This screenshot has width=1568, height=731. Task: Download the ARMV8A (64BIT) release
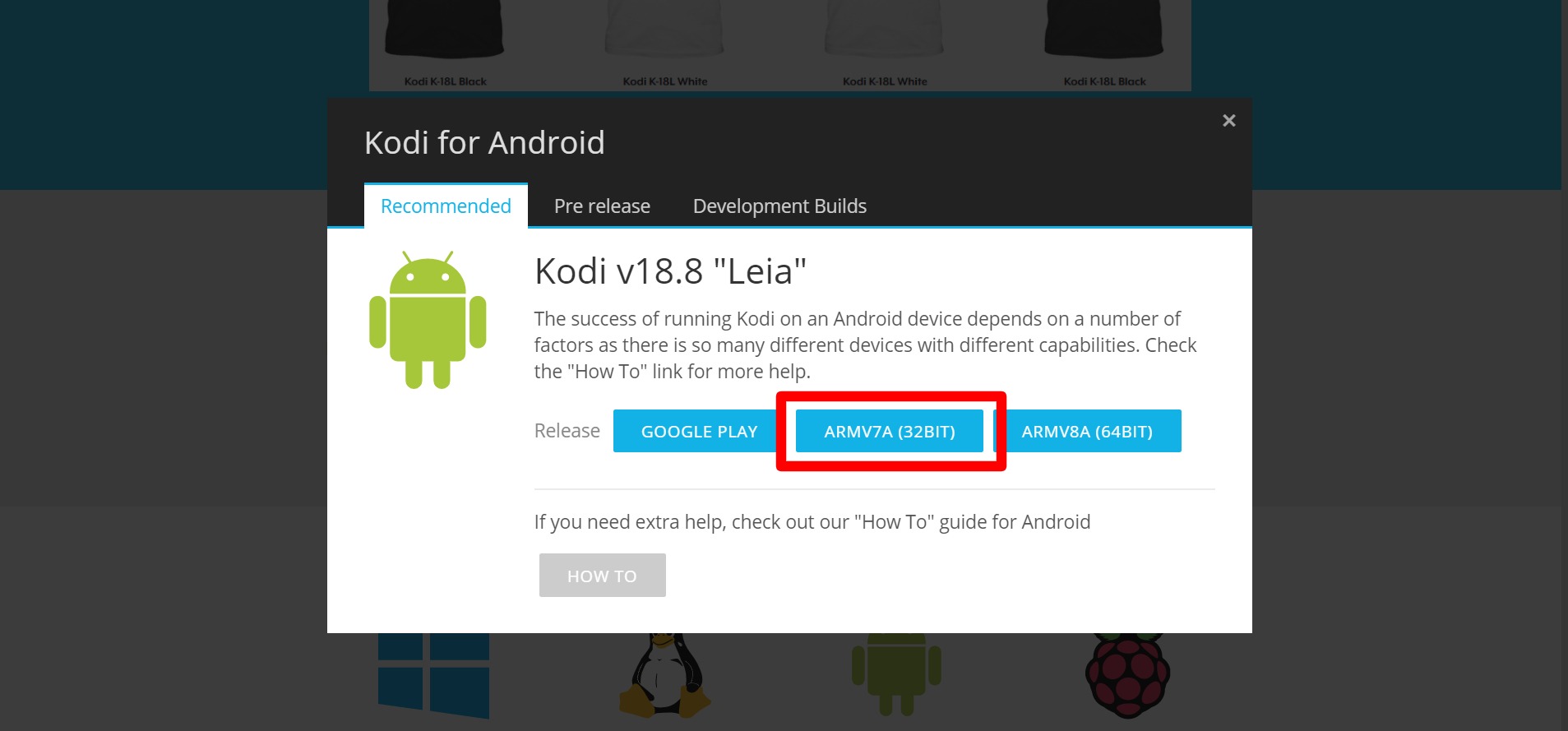(x=1086, y=431)
